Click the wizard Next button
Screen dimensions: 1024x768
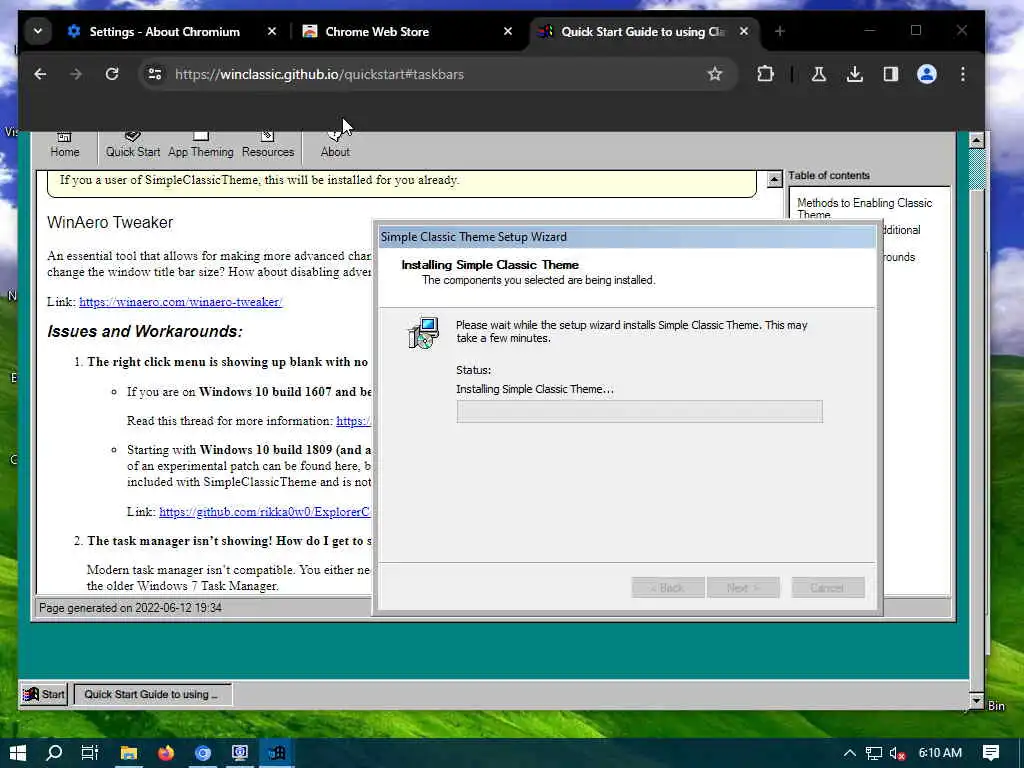(x=743, y=588)
